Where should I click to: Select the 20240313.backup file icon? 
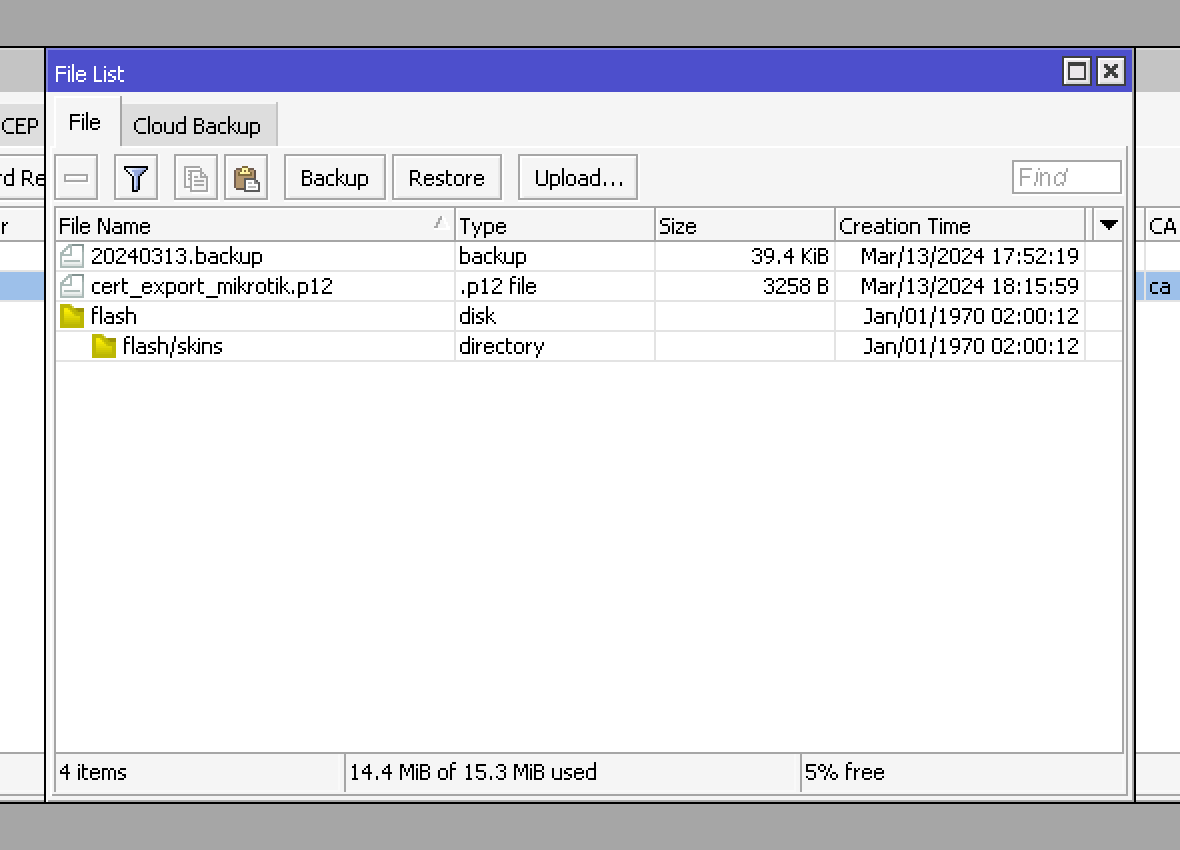pyautogui.click(x=72, y=256)
